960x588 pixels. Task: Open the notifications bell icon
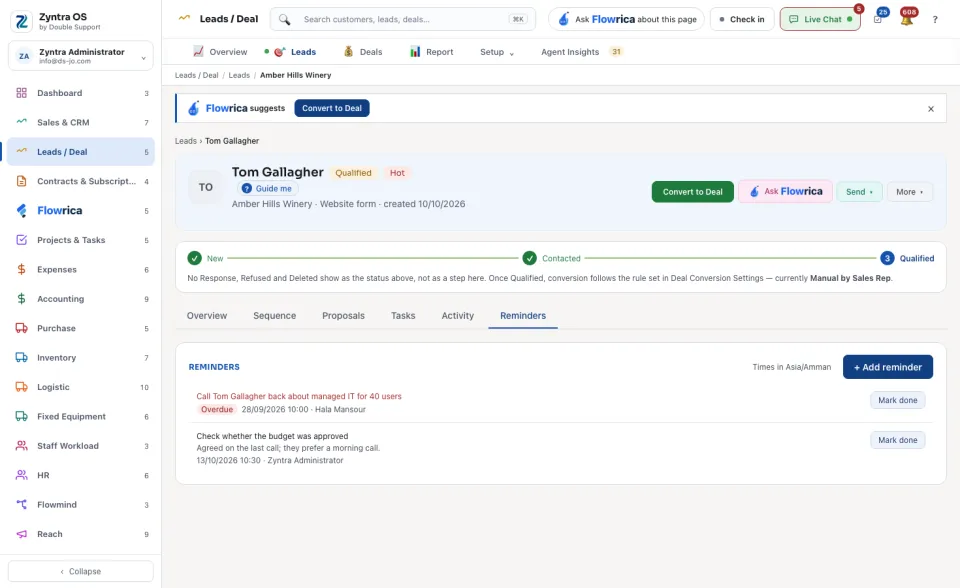coord(907,20)
